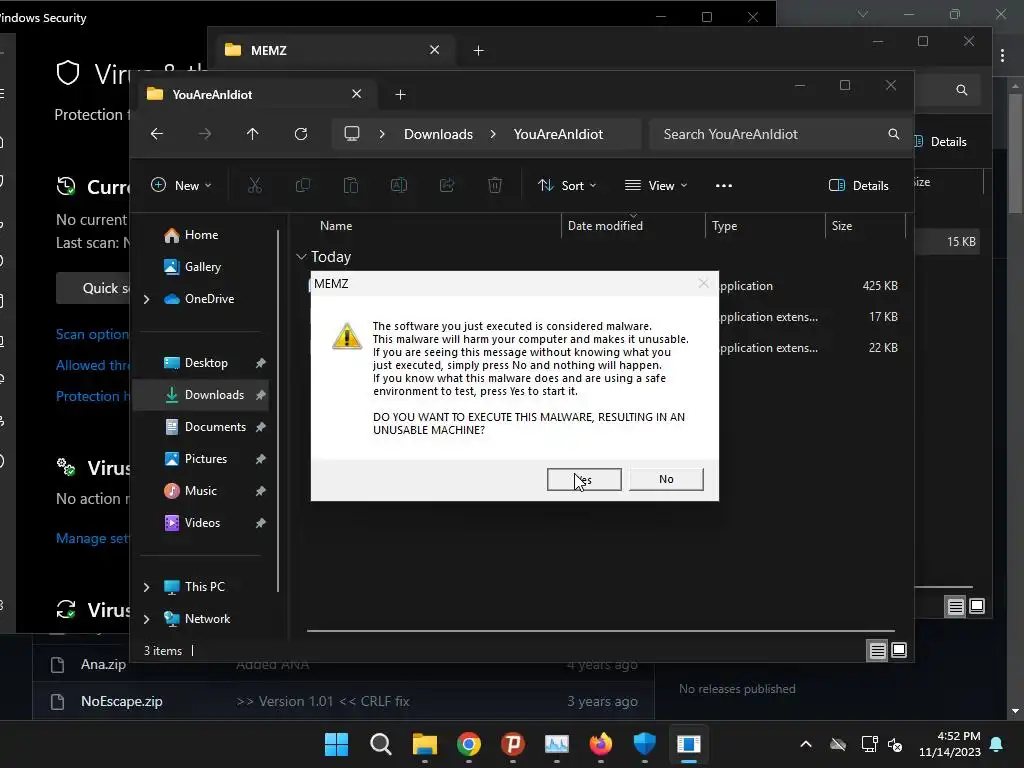Viewport: 1024px width, 768px height.
Task: Sort by Name column header
Action: (336, 226)
